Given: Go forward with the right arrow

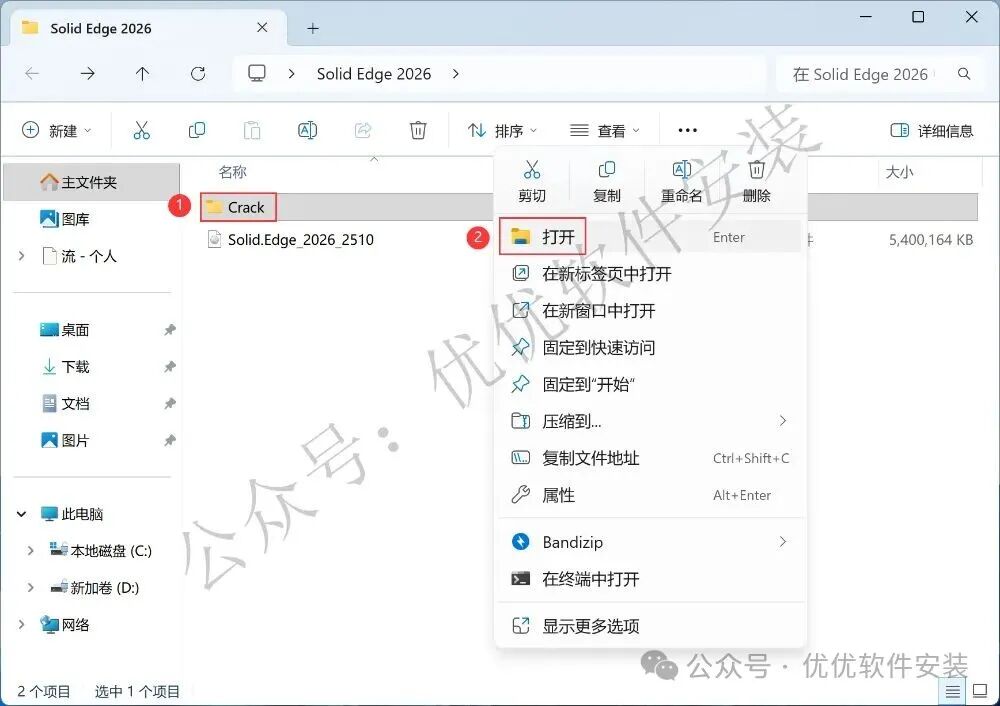Looking at the screenshot, I should click(87, 74).
